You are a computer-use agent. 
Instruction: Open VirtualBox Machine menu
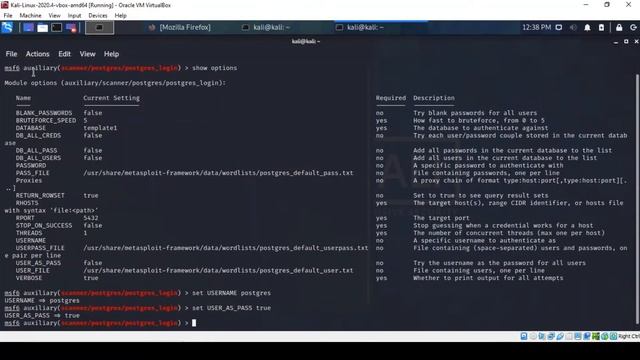[x=30, y=16]
